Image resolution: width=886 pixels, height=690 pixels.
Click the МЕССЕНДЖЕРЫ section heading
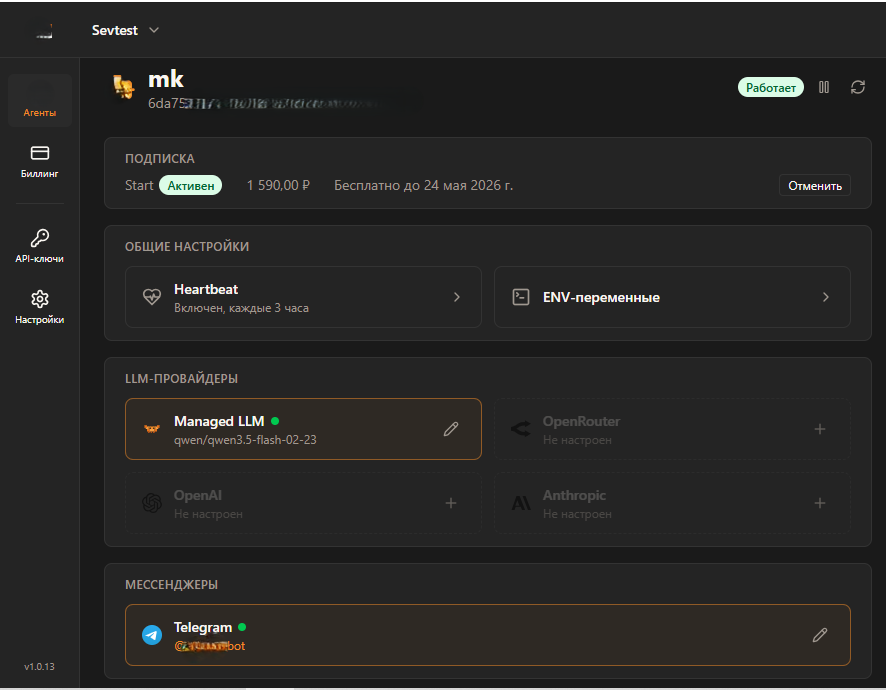[171, 585]
